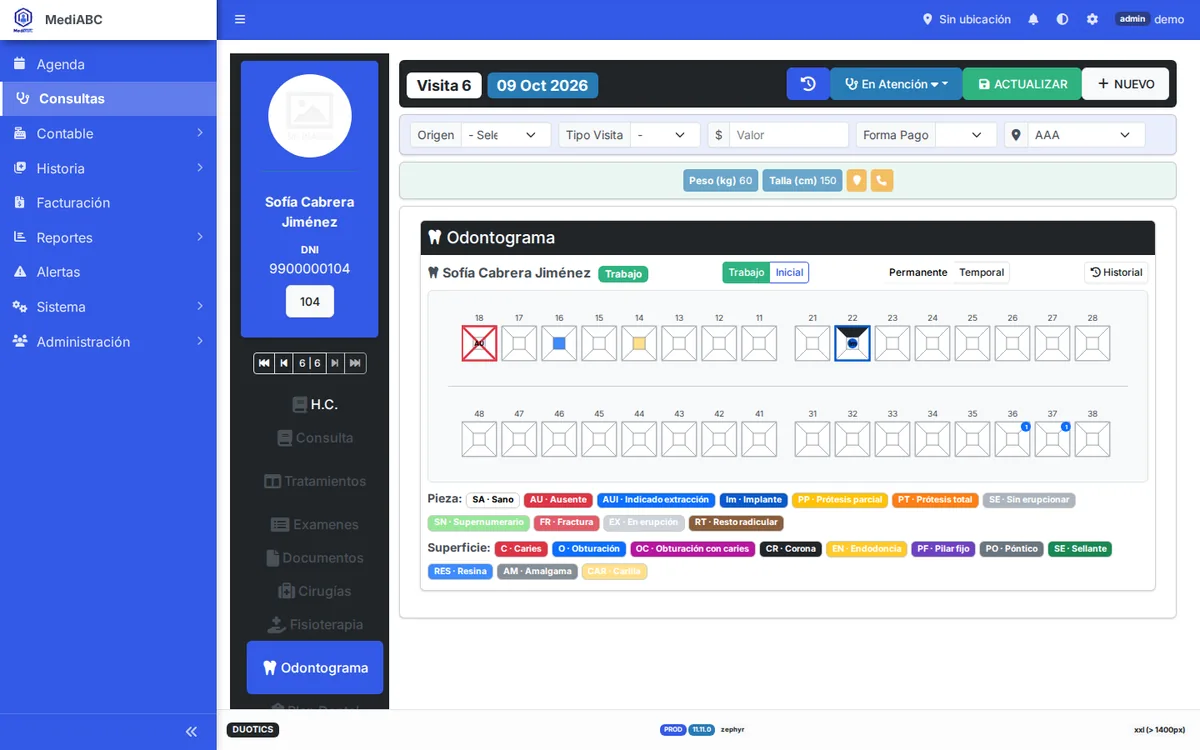Pick the Im · Implante blue piece swatch
The image size is (1200, 750).
click(x=753, y=500)
